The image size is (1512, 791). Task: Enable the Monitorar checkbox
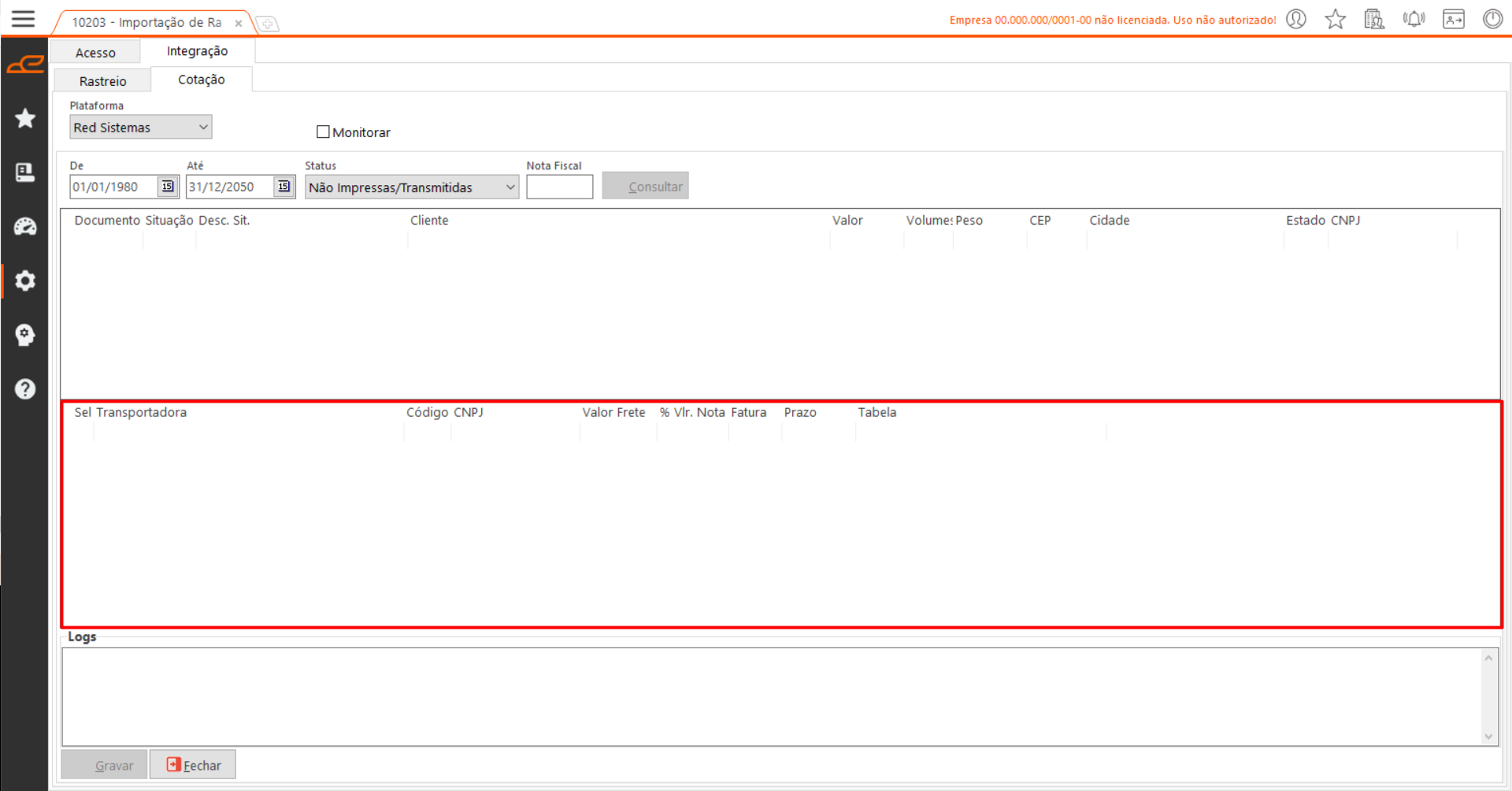pyautogui.click(x=323, y=132)
